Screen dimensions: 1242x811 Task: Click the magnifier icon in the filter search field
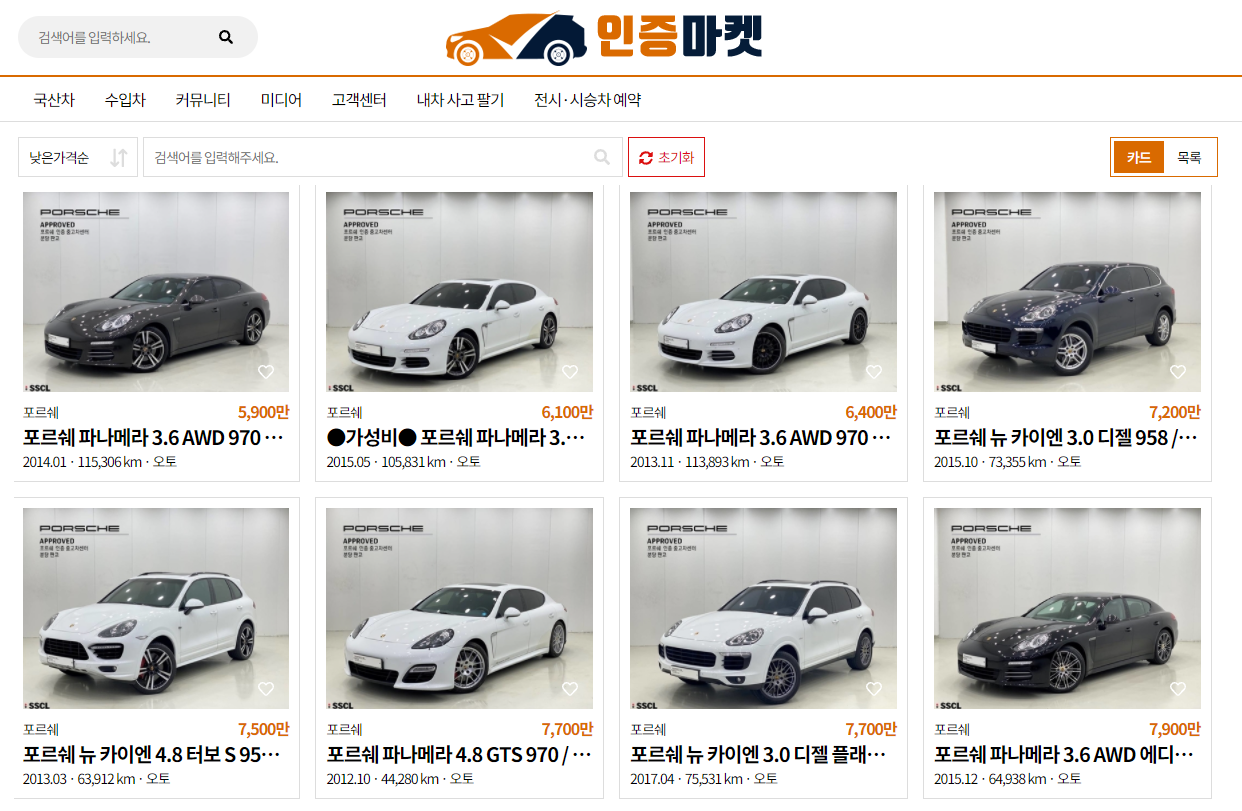click(x=602, y=157)
